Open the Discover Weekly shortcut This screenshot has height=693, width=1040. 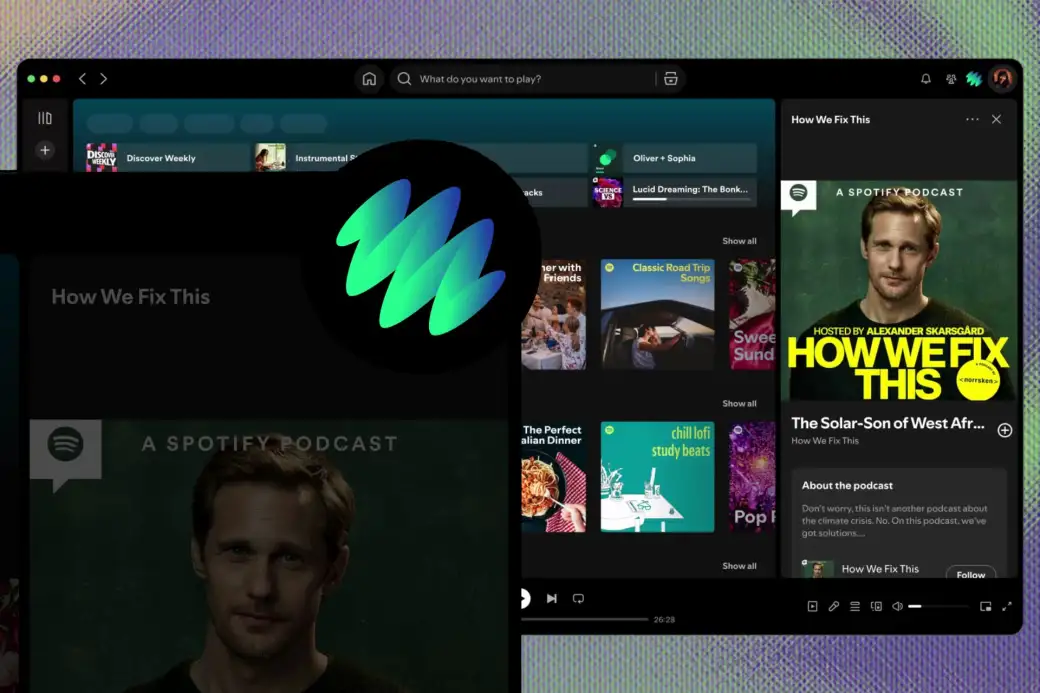tap(167, 158)
